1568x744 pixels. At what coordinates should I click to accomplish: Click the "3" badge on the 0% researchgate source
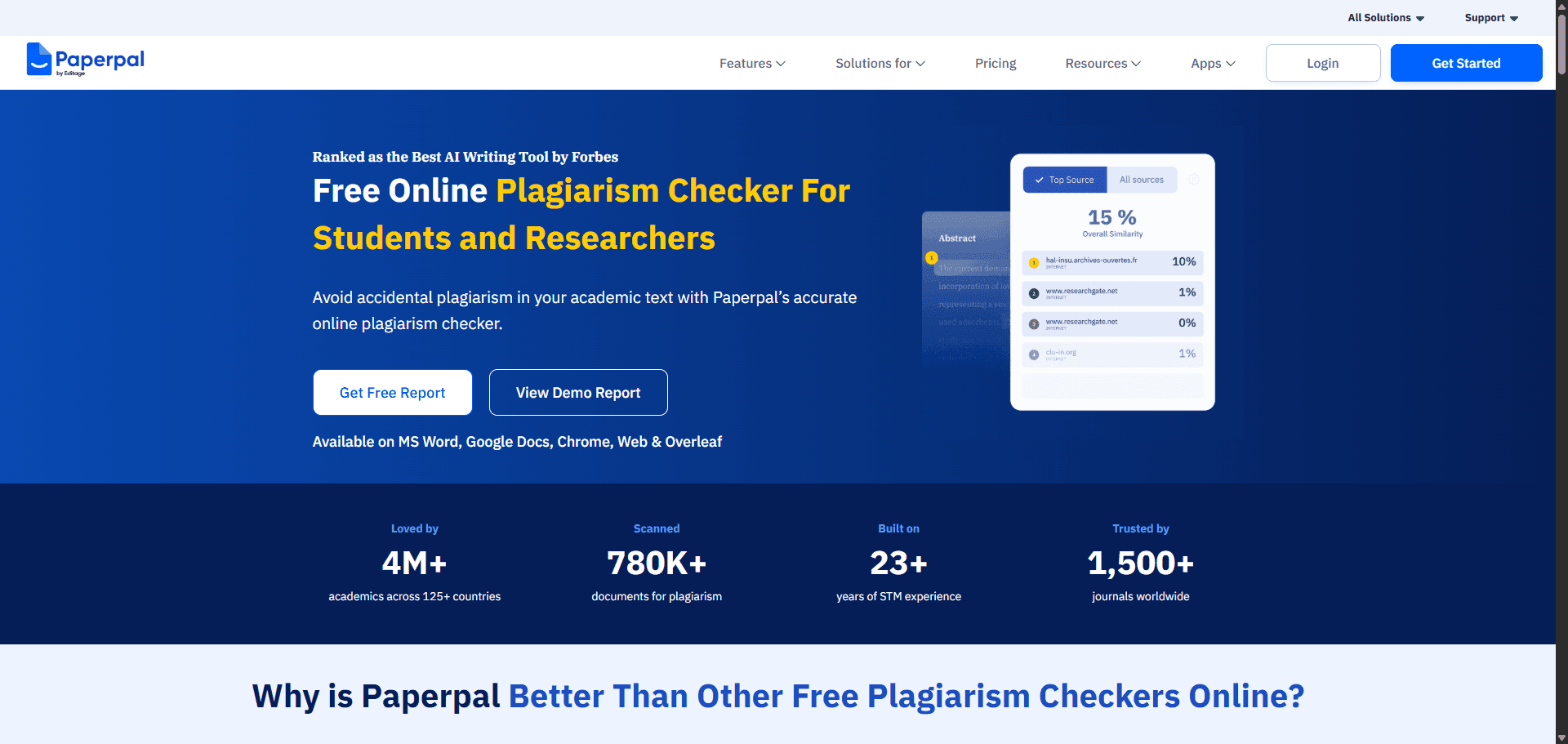pyautogui.click(x=1034, y=323)
